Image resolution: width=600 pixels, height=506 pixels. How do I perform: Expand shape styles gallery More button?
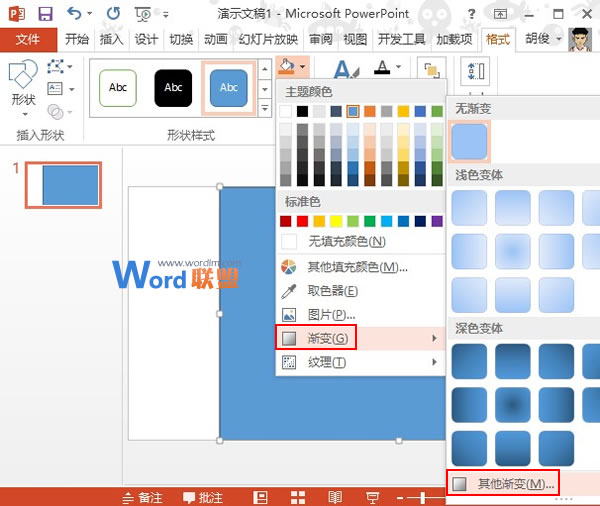[x=265, y=109]
